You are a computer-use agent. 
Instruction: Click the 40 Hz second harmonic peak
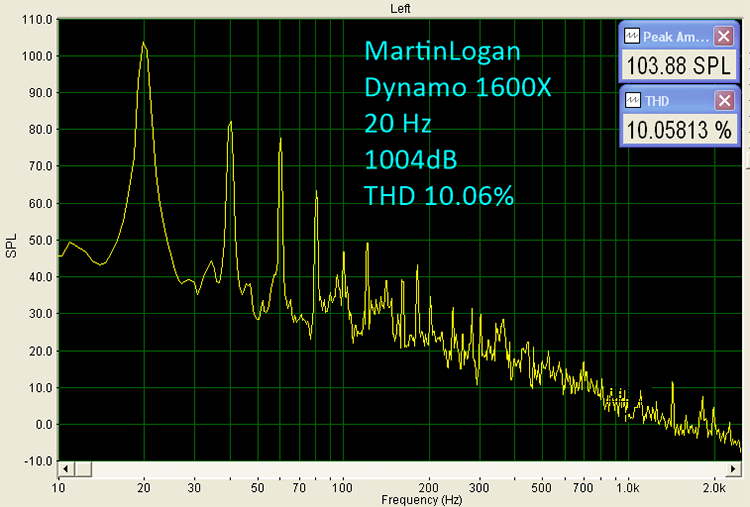point(230,123)
